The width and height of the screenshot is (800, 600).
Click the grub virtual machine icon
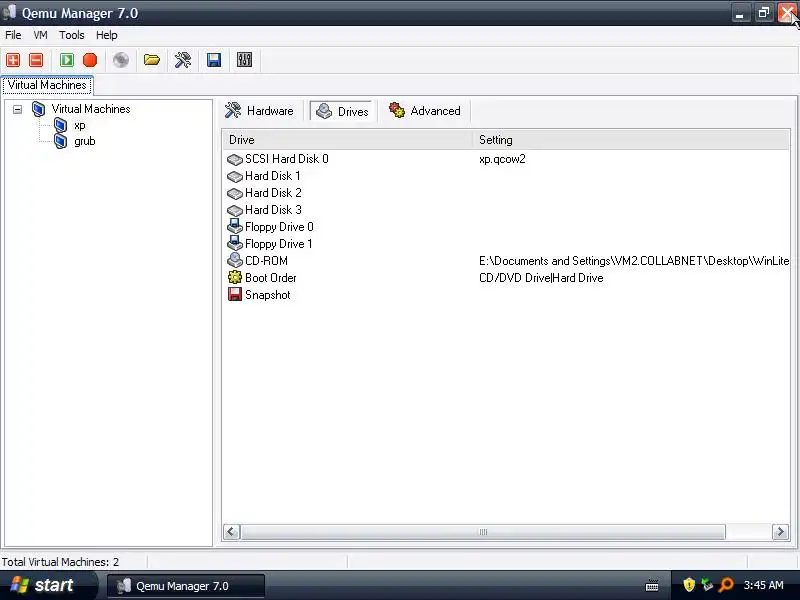pyautogui.click(x=61, y=141)
